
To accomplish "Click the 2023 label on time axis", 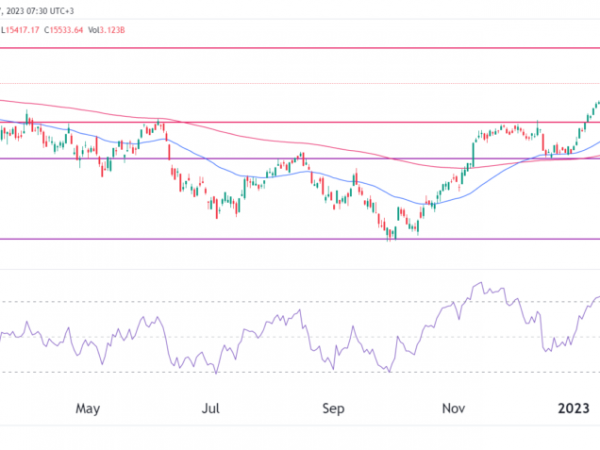I will (x=574, y=408).
